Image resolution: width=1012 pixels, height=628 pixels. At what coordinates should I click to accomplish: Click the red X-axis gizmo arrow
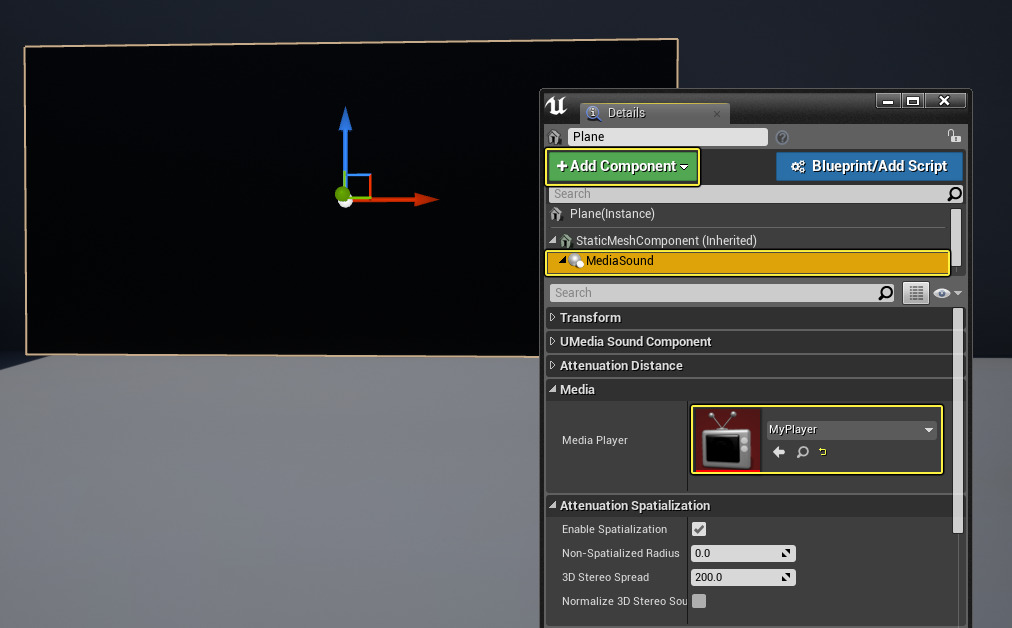point(424,199)
